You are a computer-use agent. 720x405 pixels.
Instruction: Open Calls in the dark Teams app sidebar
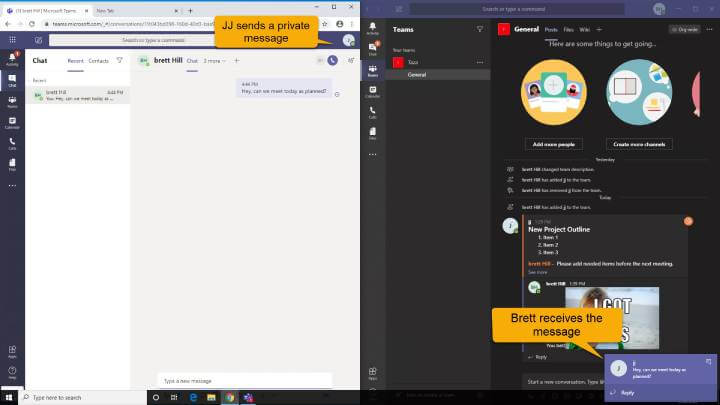[372, 112]
